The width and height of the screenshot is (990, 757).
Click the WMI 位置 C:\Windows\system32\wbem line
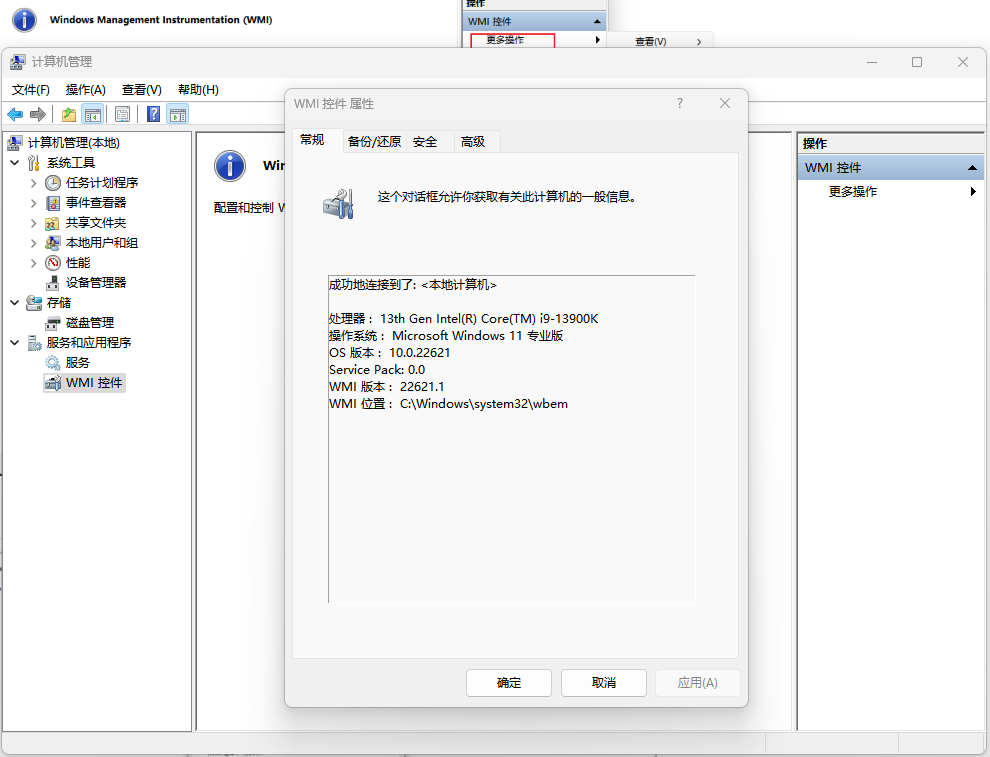point(448,404)
